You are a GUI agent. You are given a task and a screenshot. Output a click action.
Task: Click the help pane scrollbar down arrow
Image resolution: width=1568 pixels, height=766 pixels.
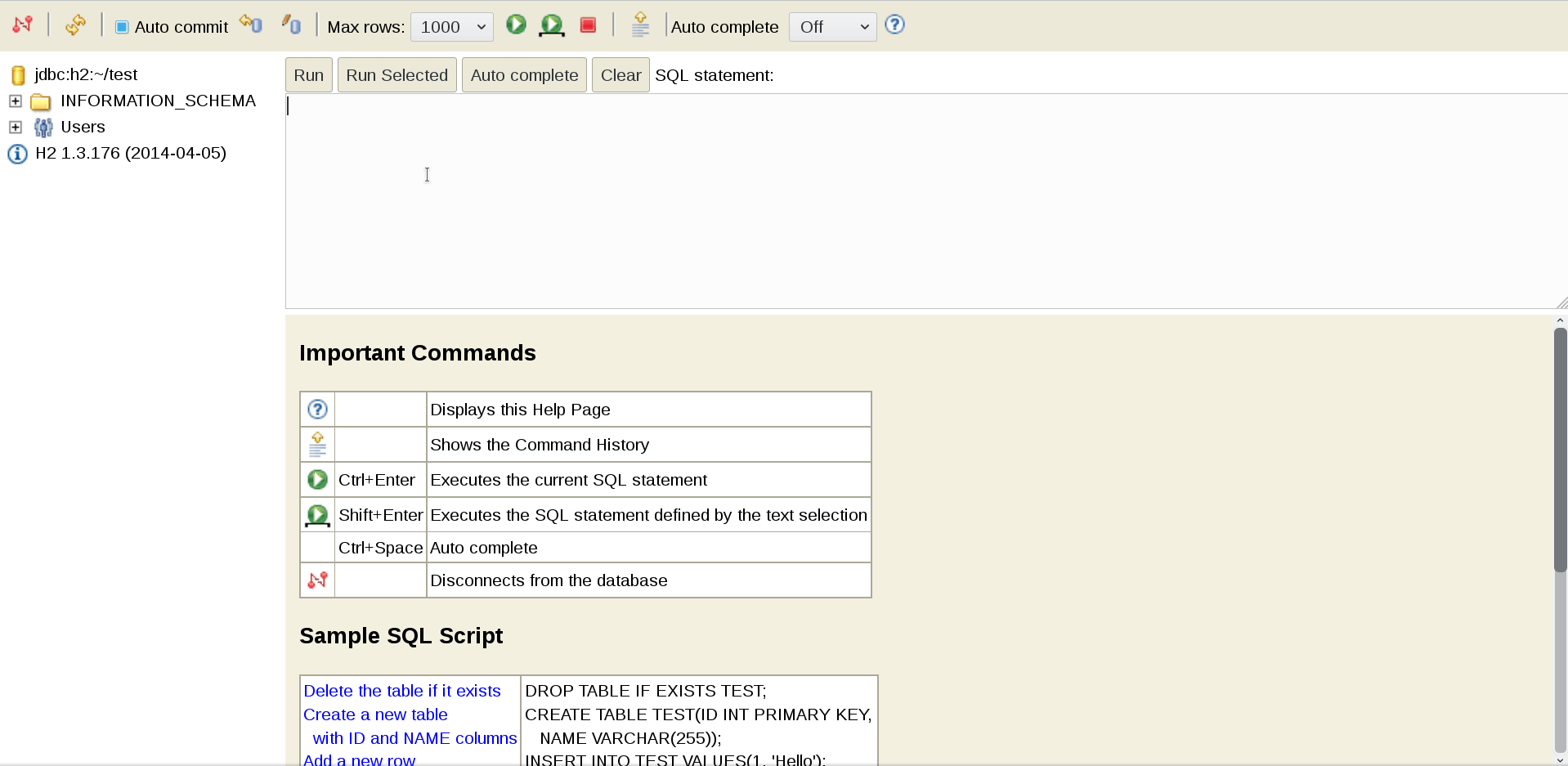click(1561, 759)
